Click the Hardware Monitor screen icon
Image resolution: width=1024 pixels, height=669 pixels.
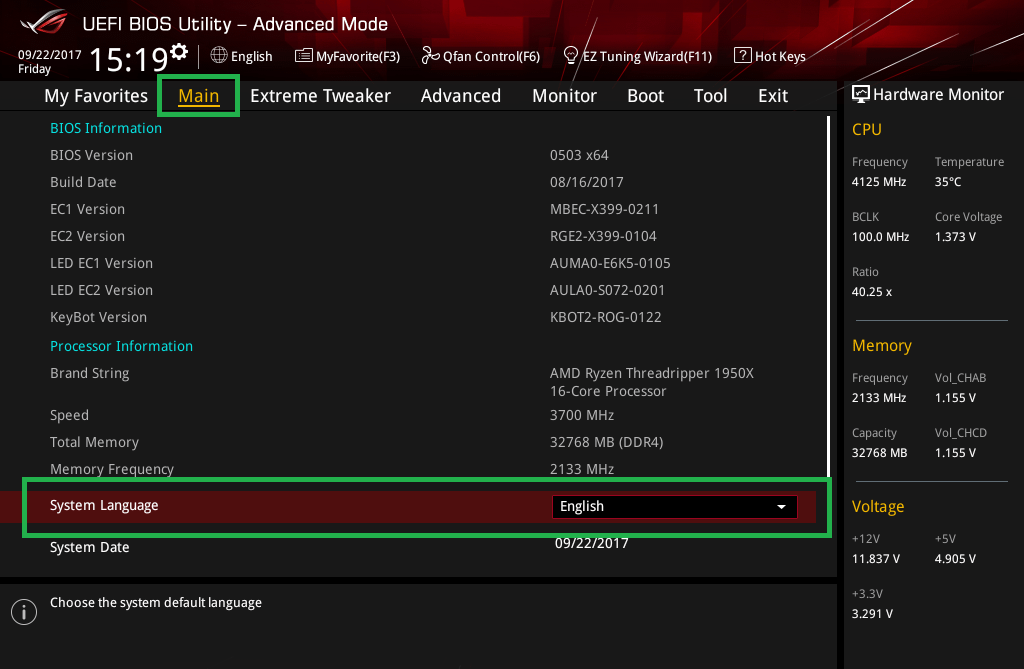[861, 94]
